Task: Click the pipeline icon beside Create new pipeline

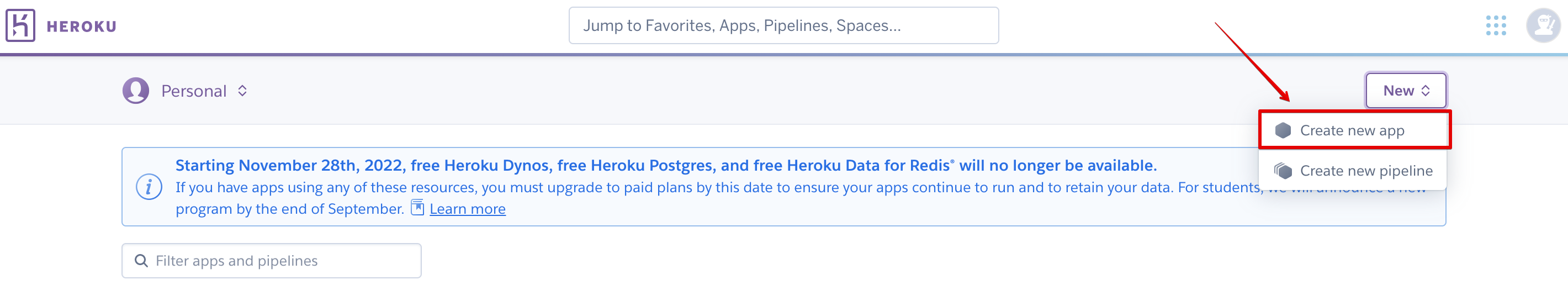Action: (x=1283, y=171)
